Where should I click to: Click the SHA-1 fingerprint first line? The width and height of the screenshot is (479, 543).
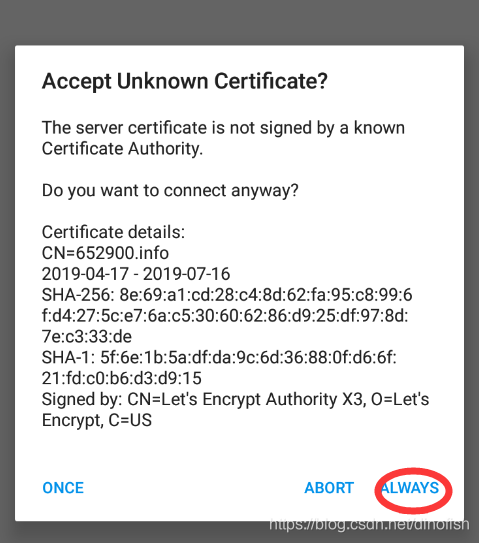tap(219, 357)
